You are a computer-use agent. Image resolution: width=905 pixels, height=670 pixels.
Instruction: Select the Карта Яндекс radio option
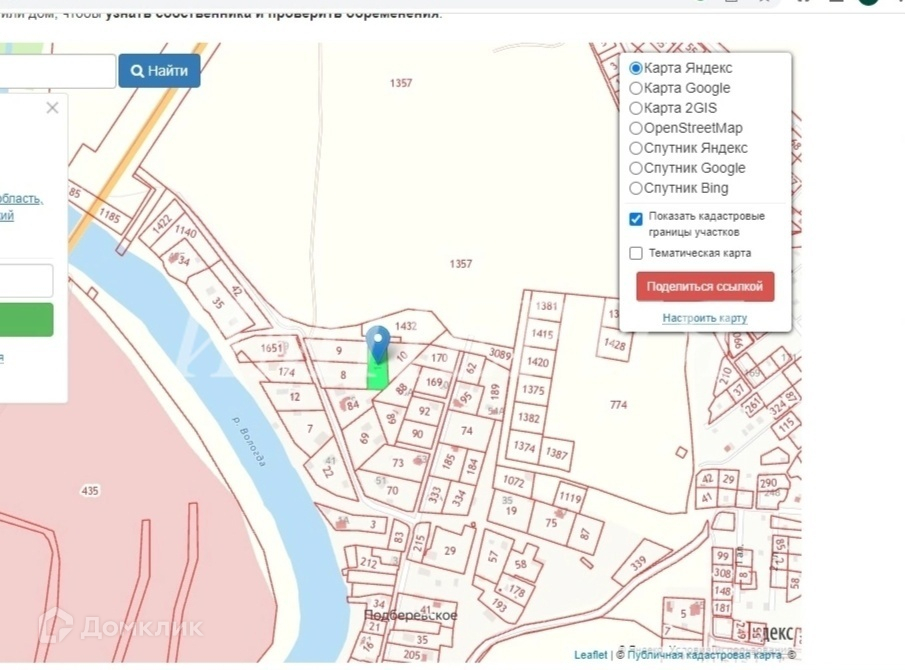(x=635, y=68)
